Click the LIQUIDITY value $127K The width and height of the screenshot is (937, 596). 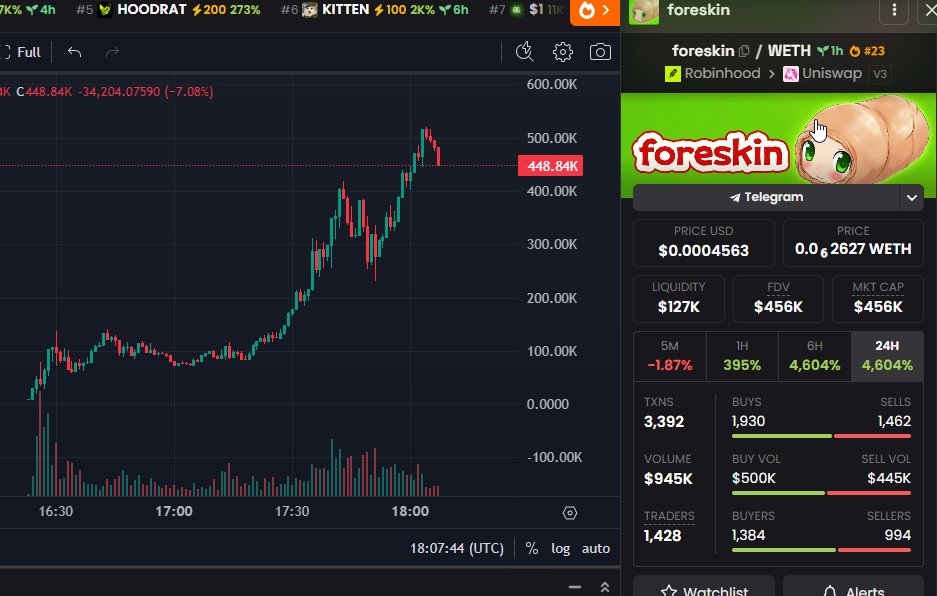pos(678,307)
